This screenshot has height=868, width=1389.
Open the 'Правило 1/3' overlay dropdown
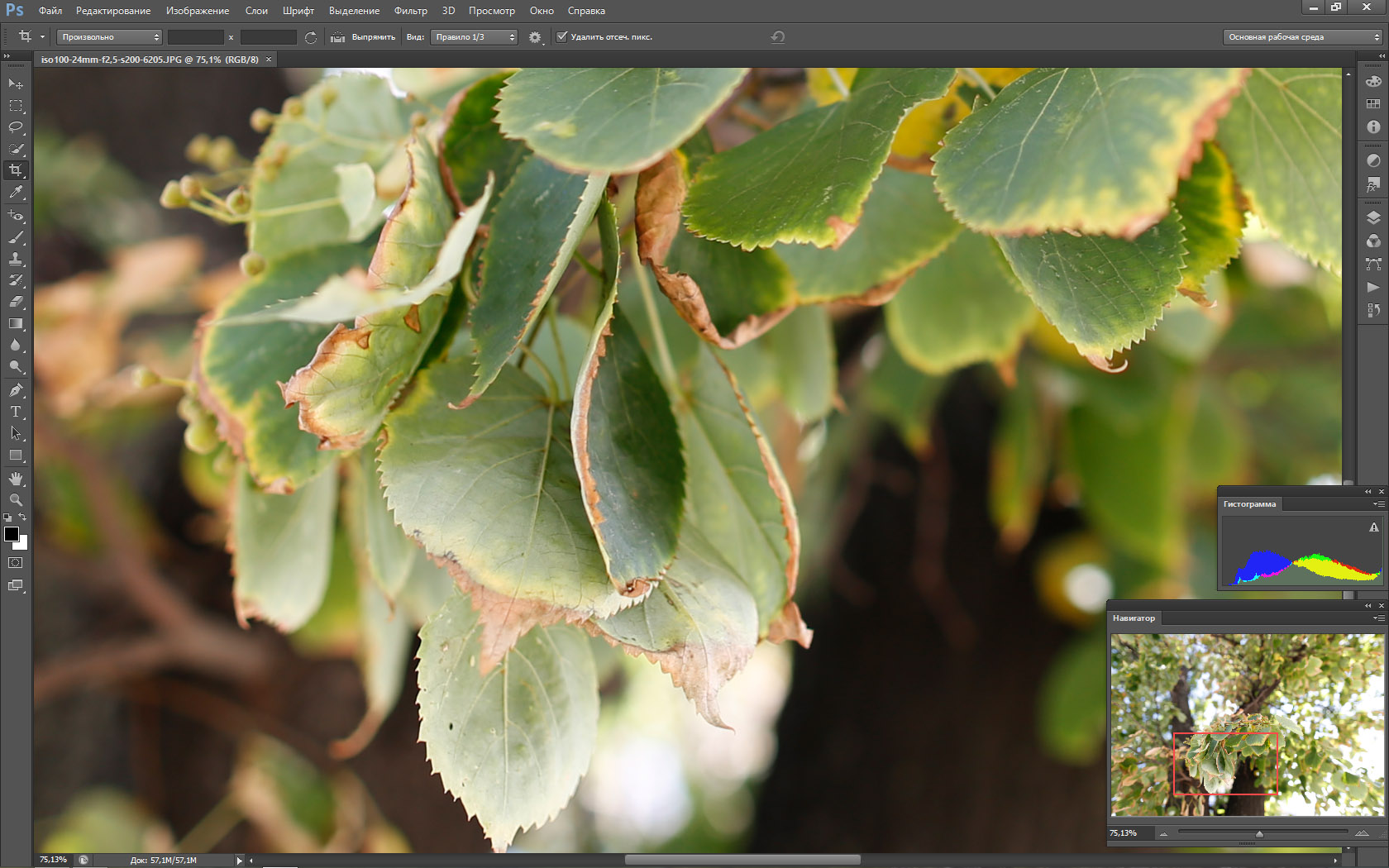(474, 37)
